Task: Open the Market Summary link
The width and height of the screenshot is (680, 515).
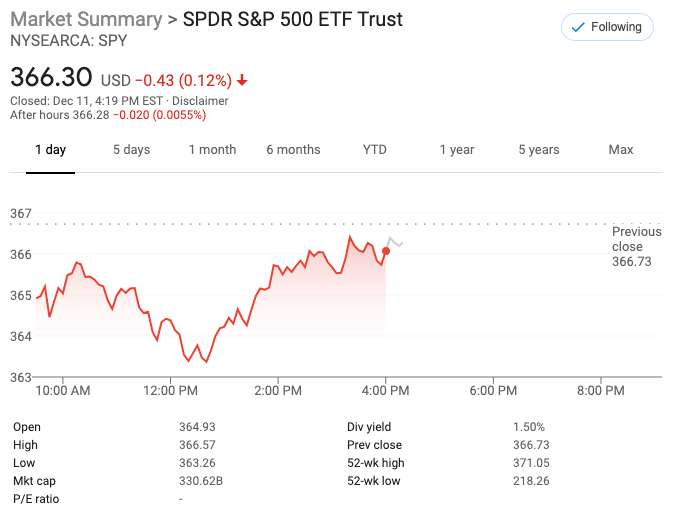Action: point(86,20)
